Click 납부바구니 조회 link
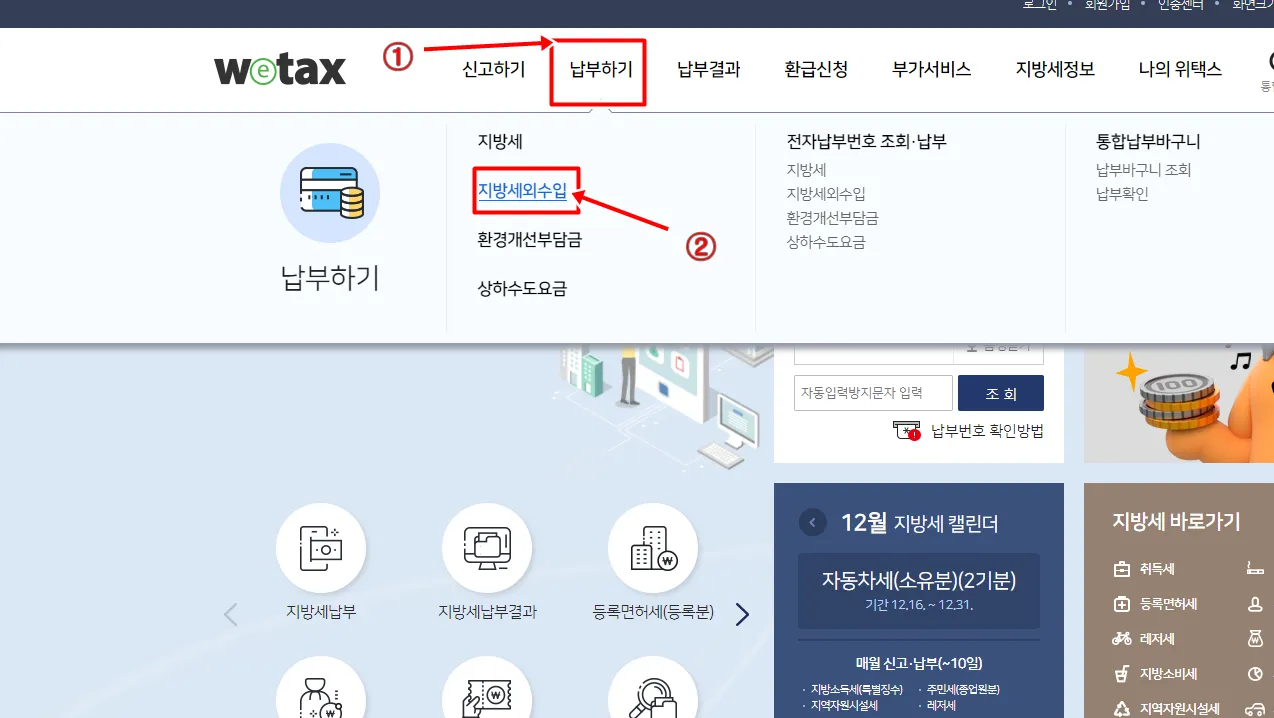 [x=1143, y=170]
